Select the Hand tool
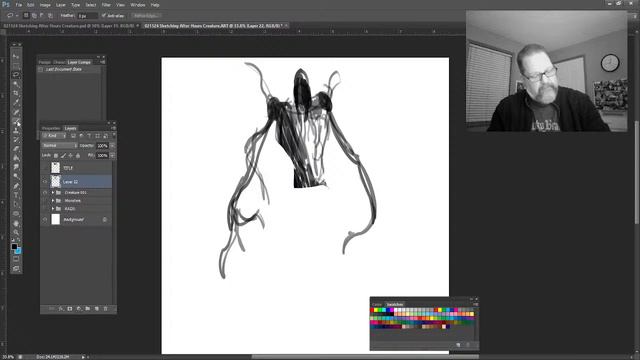 [16, 223]
